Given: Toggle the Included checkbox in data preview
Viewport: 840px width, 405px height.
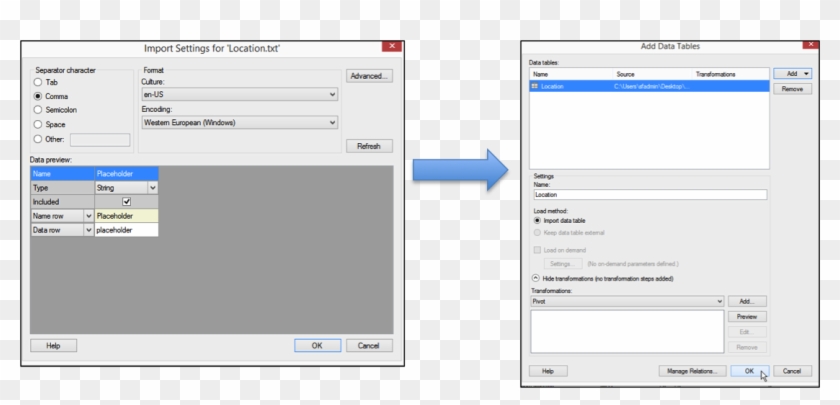Looking at the screenshot, I should [126, 201].
